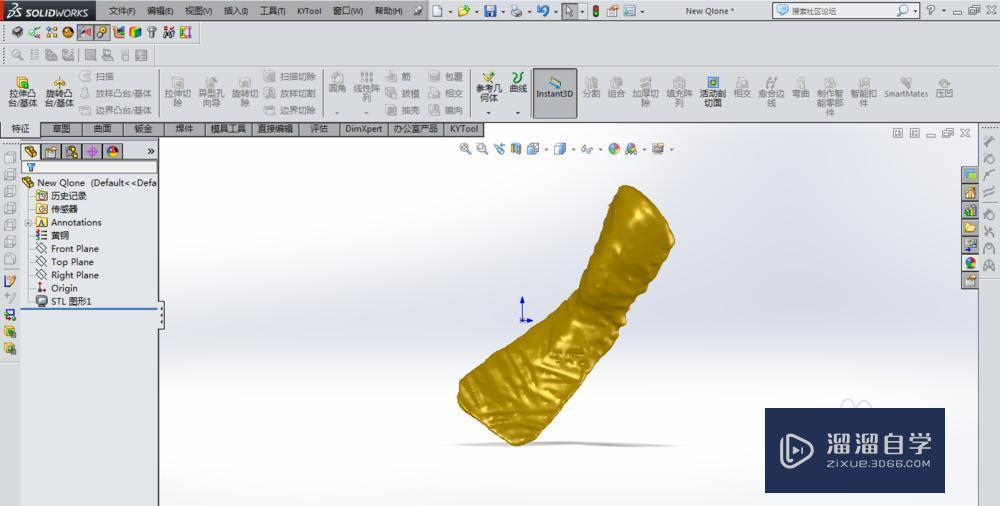
Task: Open the New document dropdown arrow
Action: [x=450, y=11]
